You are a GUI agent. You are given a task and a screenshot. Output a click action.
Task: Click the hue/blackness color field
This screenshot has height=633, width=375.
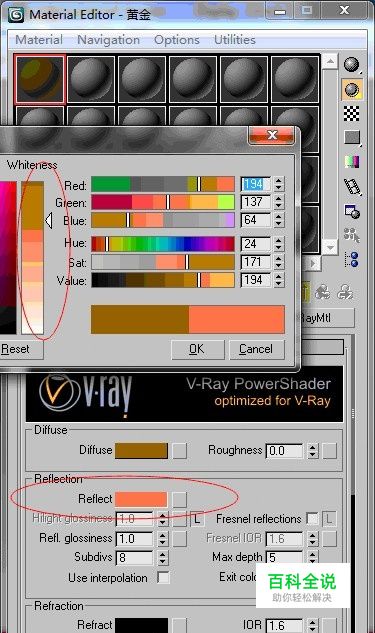[8, 258]
